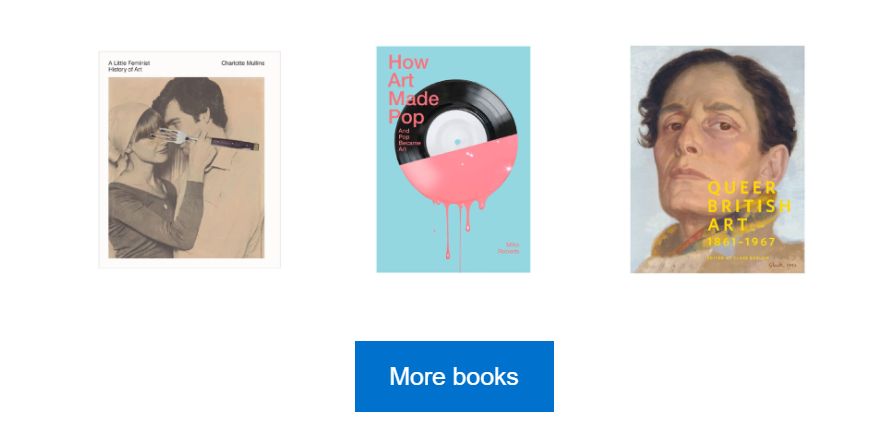Click the pink 'How Art Made Pop' title text
Viewport: 892px width, 422px height.
pos(412,89)
